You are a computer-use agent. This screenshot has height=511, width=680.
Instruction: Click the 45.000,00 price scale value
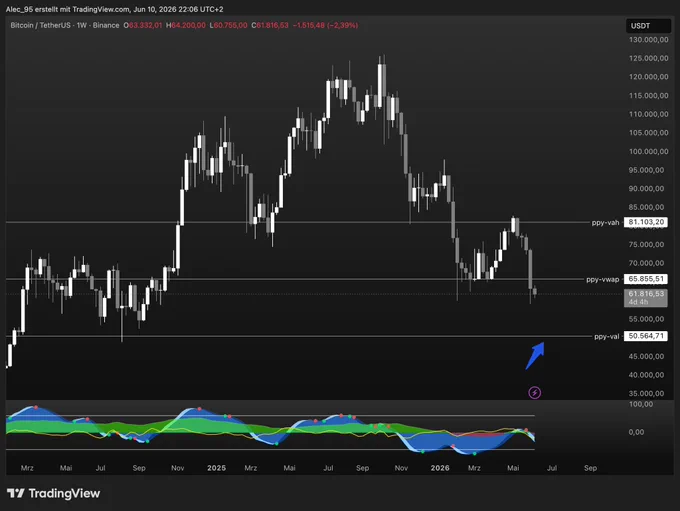(646, 356)
